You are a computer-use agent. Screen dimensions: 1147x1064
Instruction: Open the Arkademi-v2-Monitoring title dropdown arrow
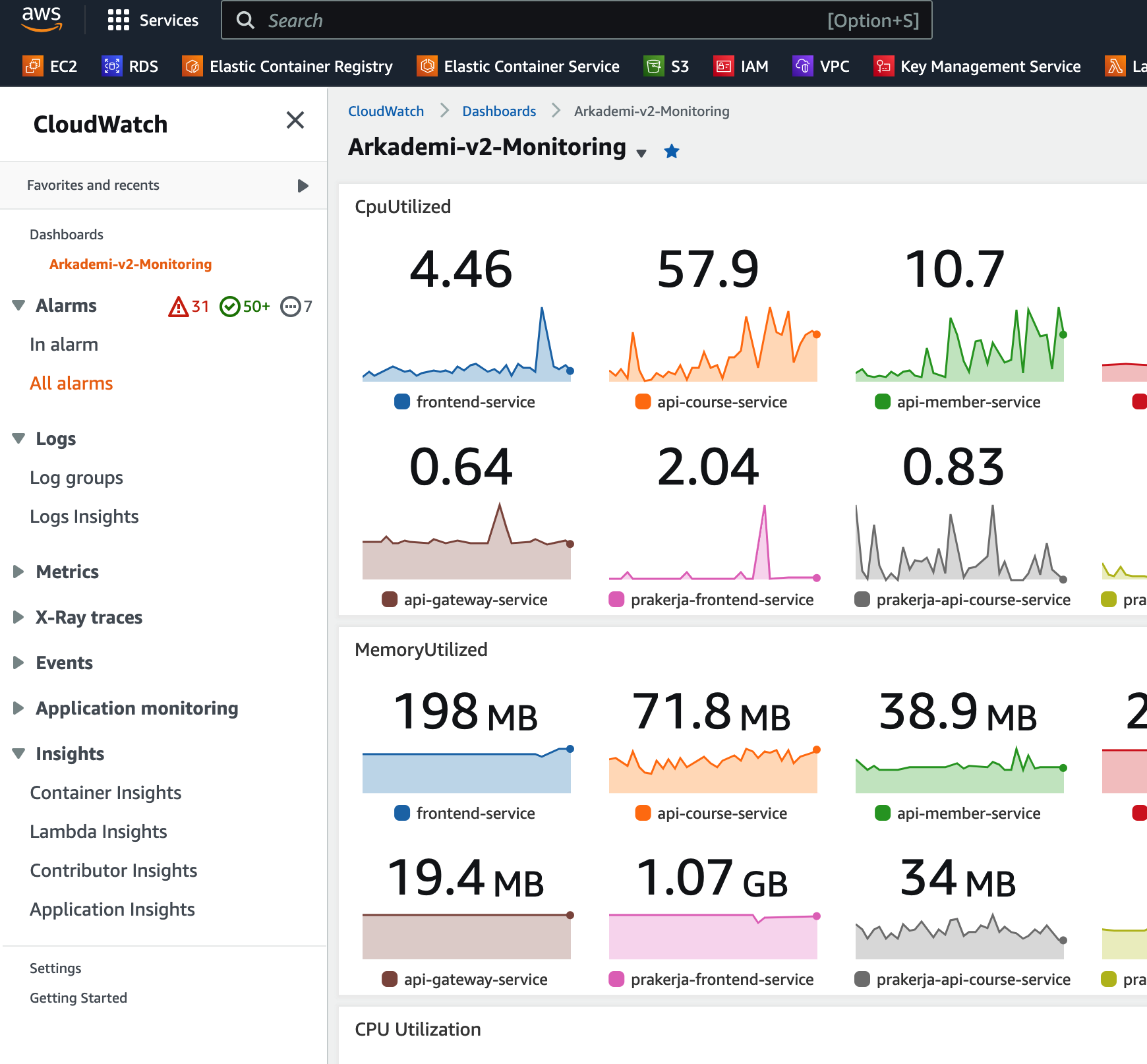point(641,154)
